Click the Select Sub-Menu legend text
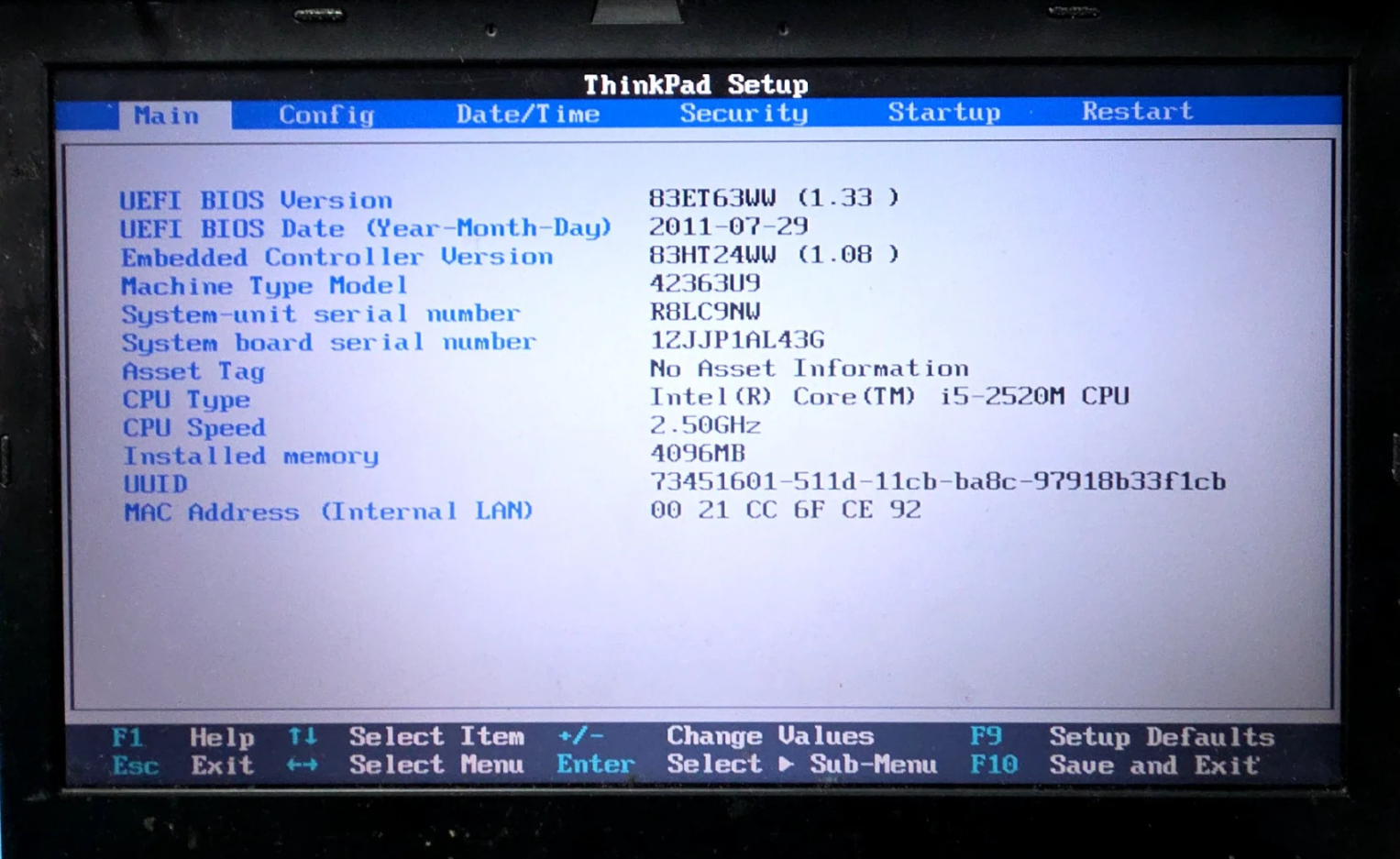Viewport: 1400px width, 859px height. pos(802,764)
